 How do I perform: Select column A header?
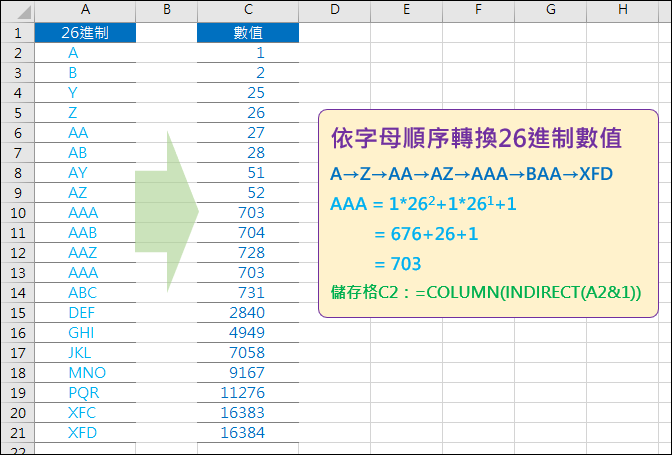pyautogui.click(x=85, y=11)
